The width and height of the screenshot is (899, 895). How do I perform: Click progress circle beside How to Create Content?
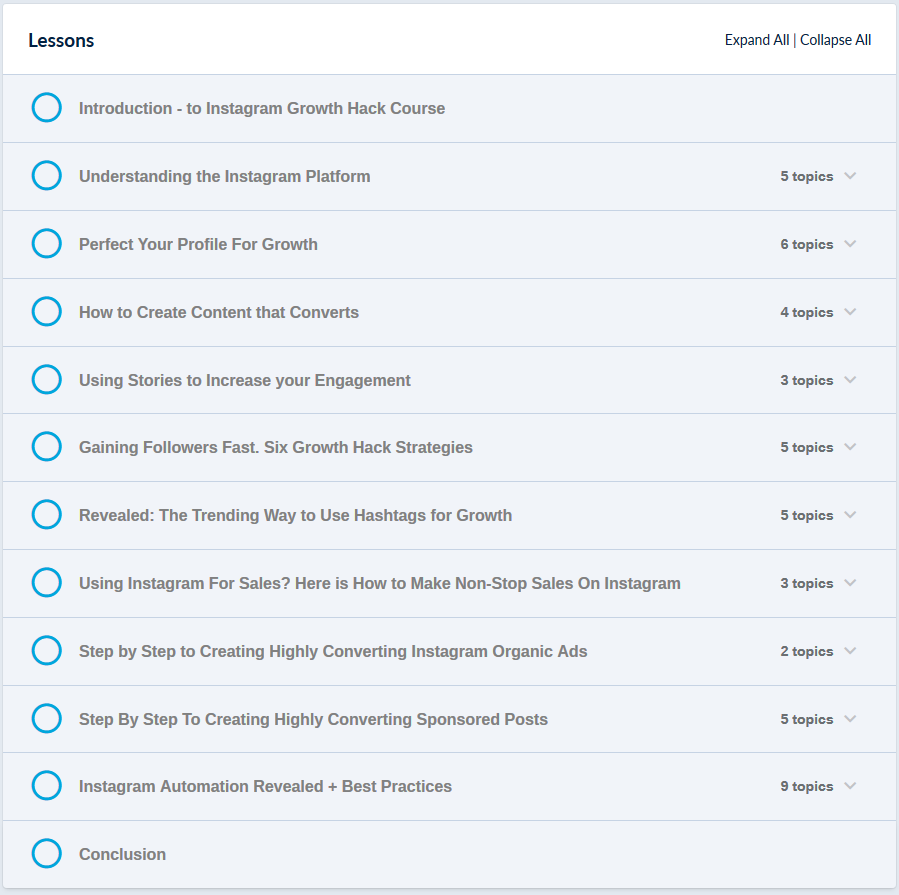pos(46,311)
